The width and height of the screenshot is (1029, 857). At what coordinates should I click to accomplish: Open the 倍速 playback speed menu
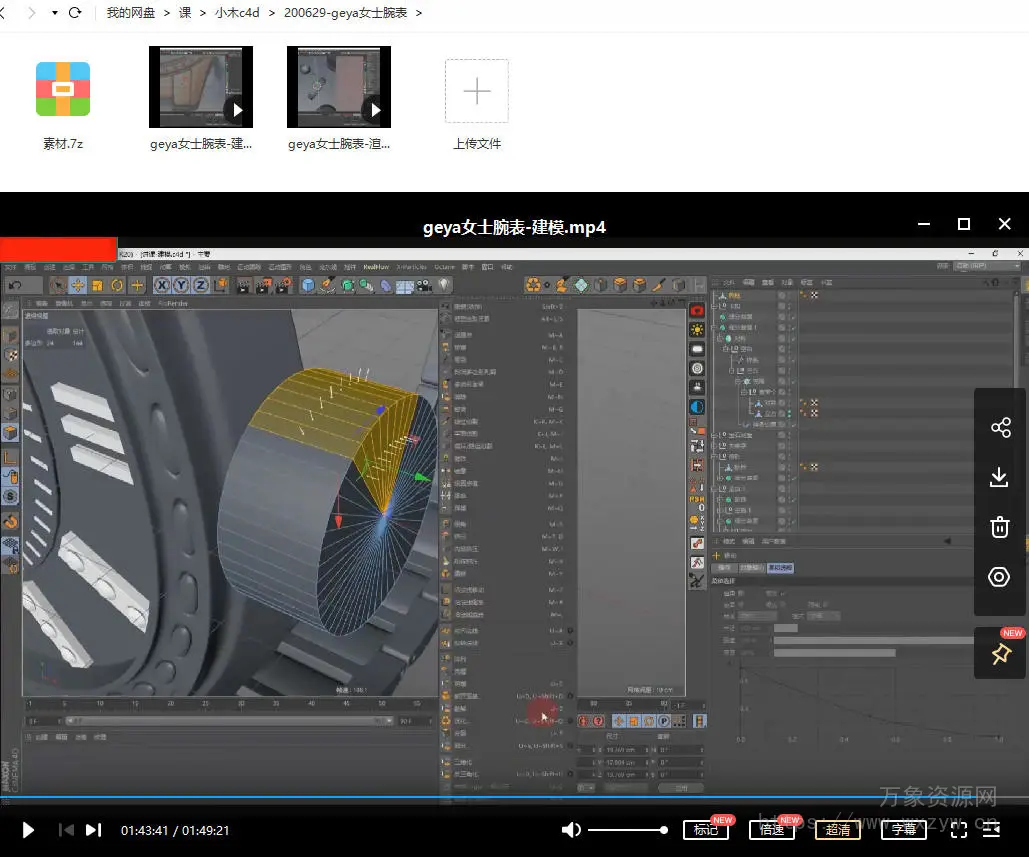point(771,830)
